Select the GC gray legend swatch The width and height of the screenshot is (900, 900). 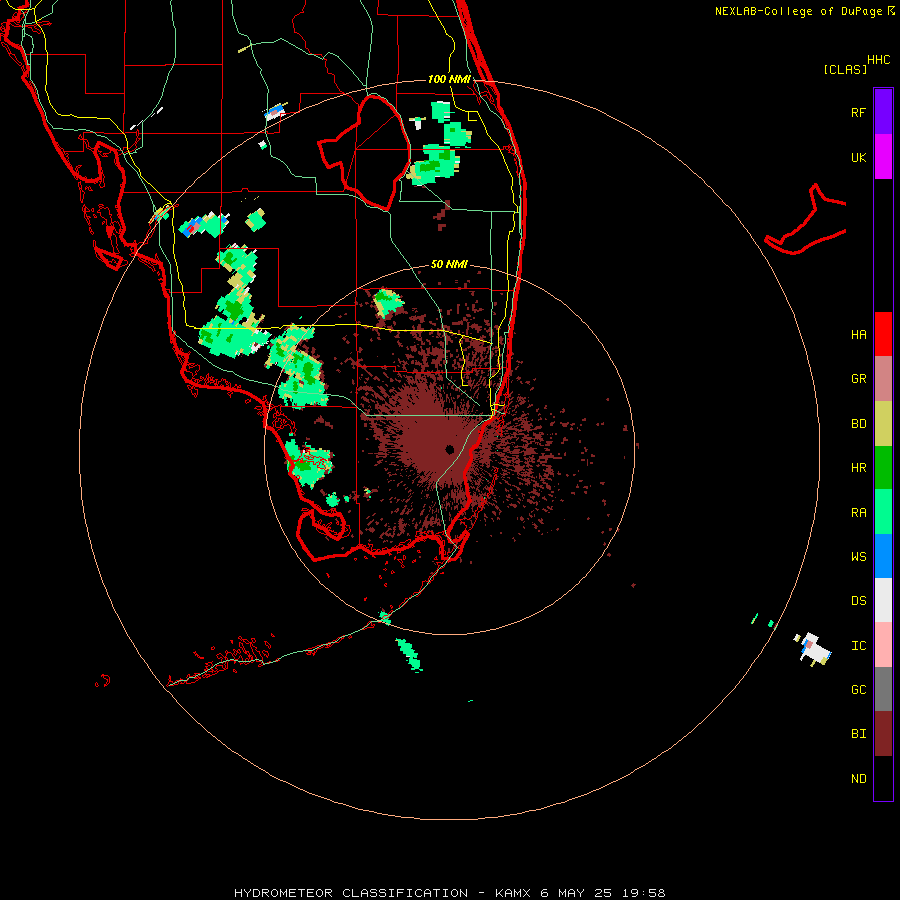pos(883,689)
